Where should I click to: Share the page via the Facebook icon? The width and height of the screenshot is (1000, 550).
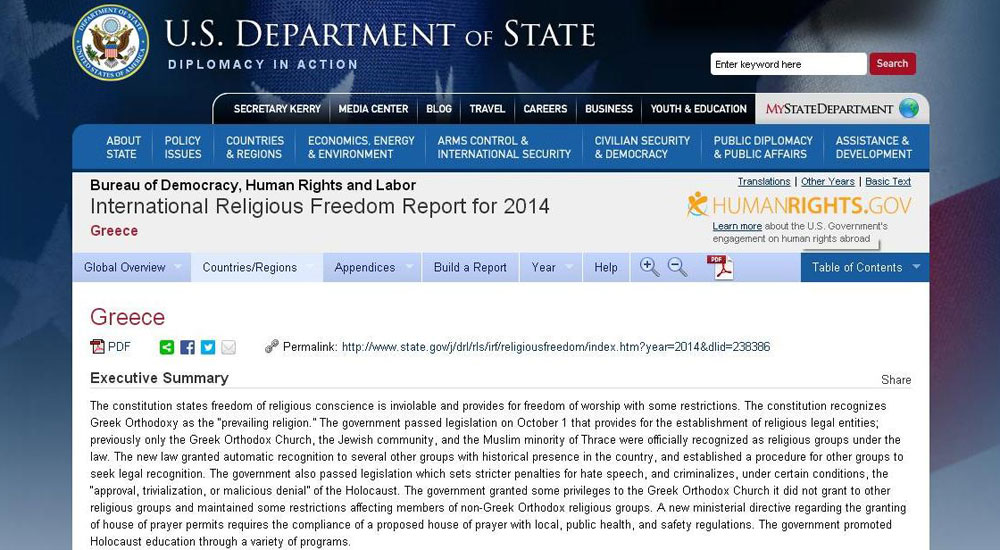188,347
